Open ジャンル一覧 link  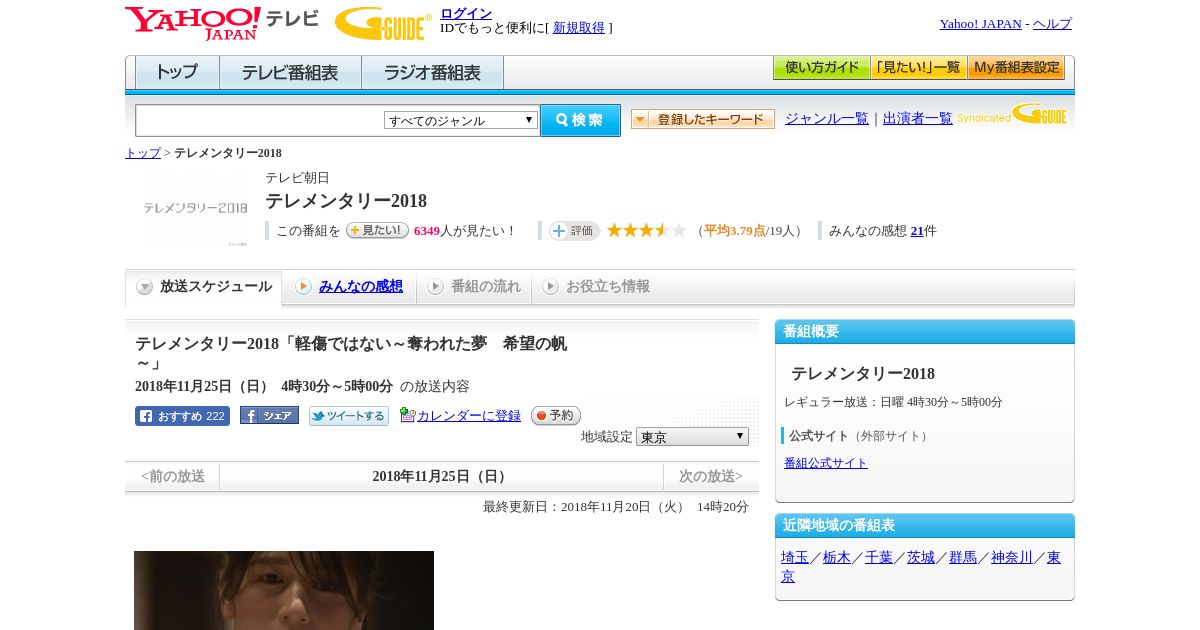(827, 119)
